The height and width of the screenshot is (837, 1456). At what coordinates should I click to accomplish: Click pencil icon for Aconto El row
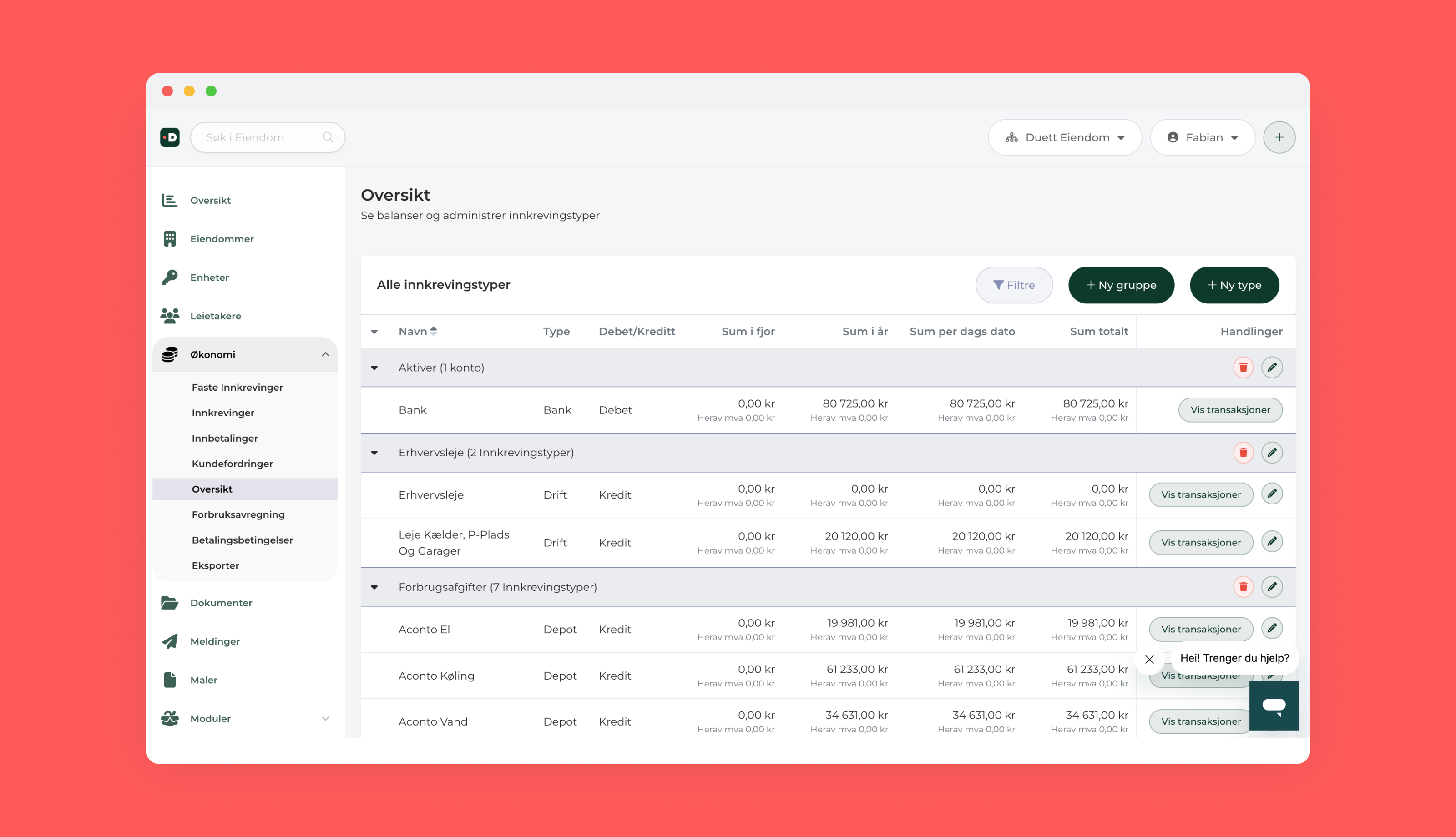1271,628
